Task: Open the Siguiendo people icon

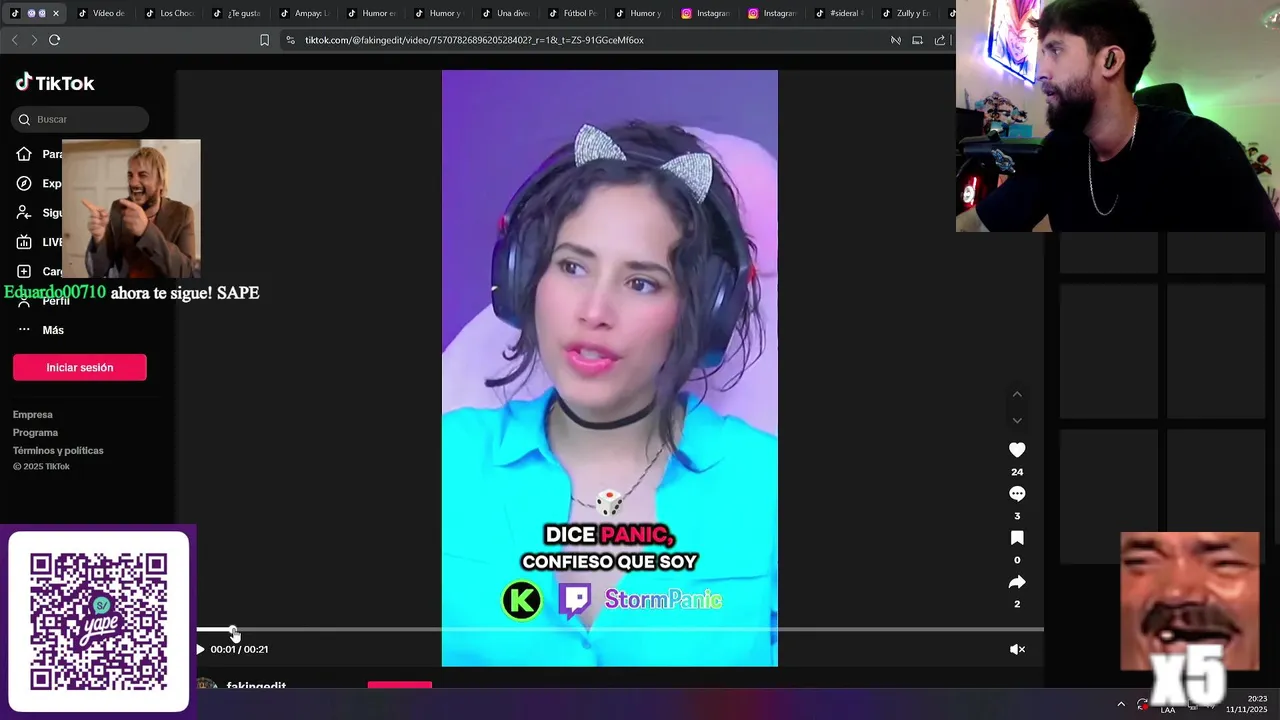Action: point(24,212)
